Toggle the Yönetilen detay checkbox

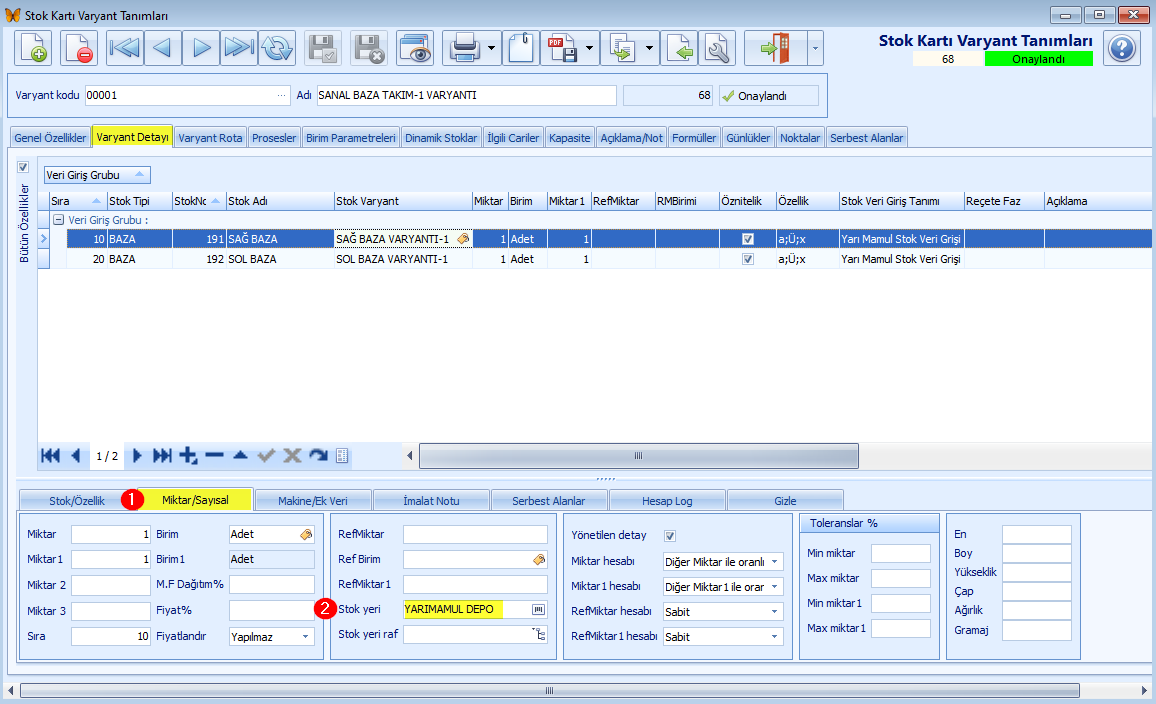click(669, 536)
